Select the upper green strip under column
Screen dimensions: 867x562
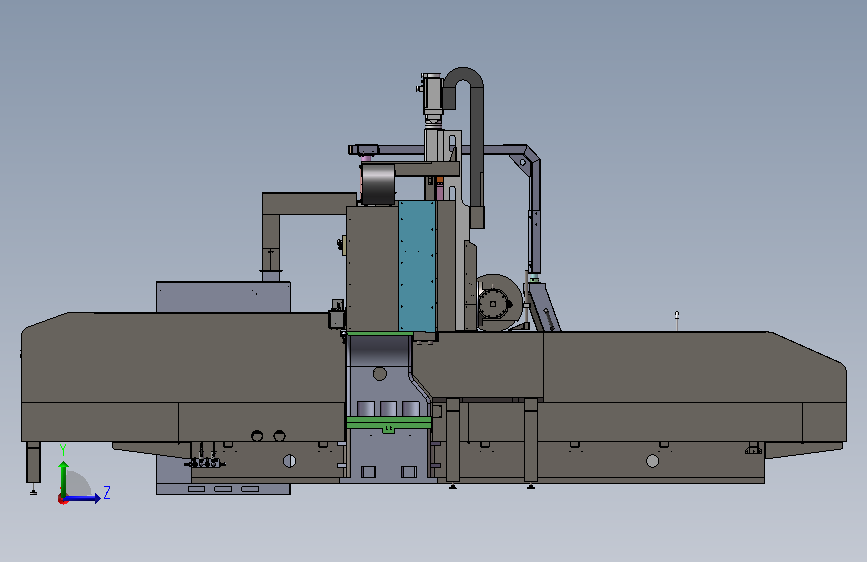[x=380, y=334]
